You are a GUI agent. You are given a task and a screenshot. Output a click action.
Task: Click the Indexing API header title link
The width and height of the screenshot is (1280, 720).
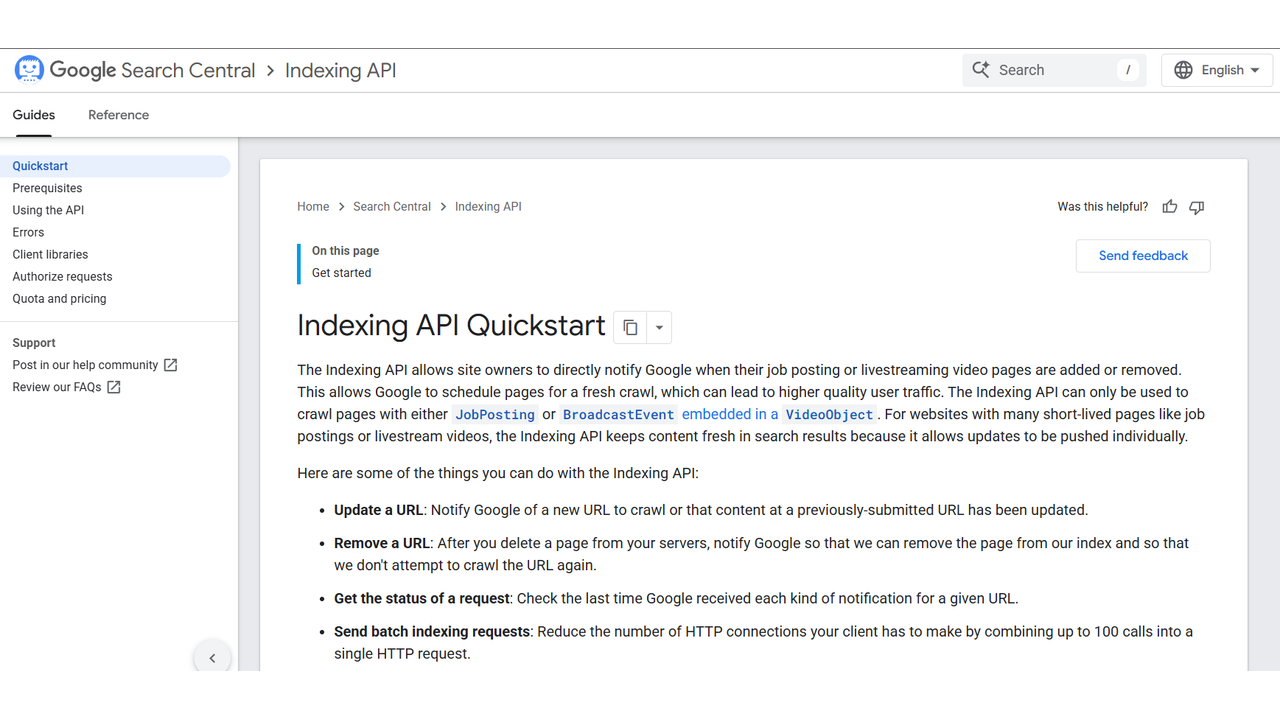341,70
